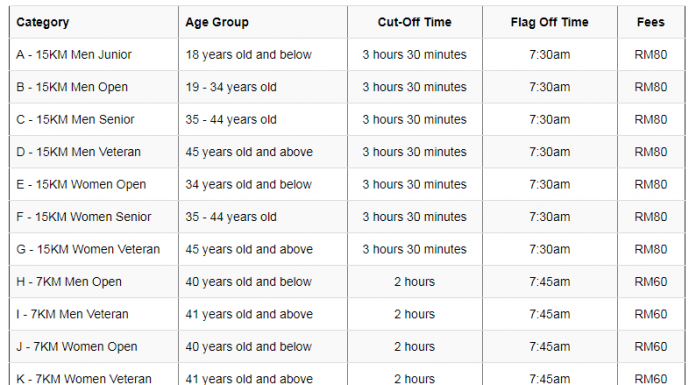Select the J - 7KM Women Open cell
Viewport: 696px width, 385px height.
pos(94,346)
